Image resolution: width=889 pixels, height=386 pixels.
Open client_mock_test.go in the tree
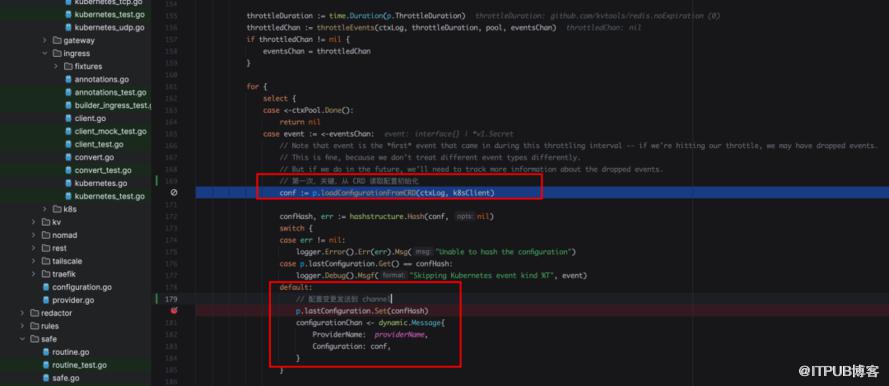coord(110,131)
